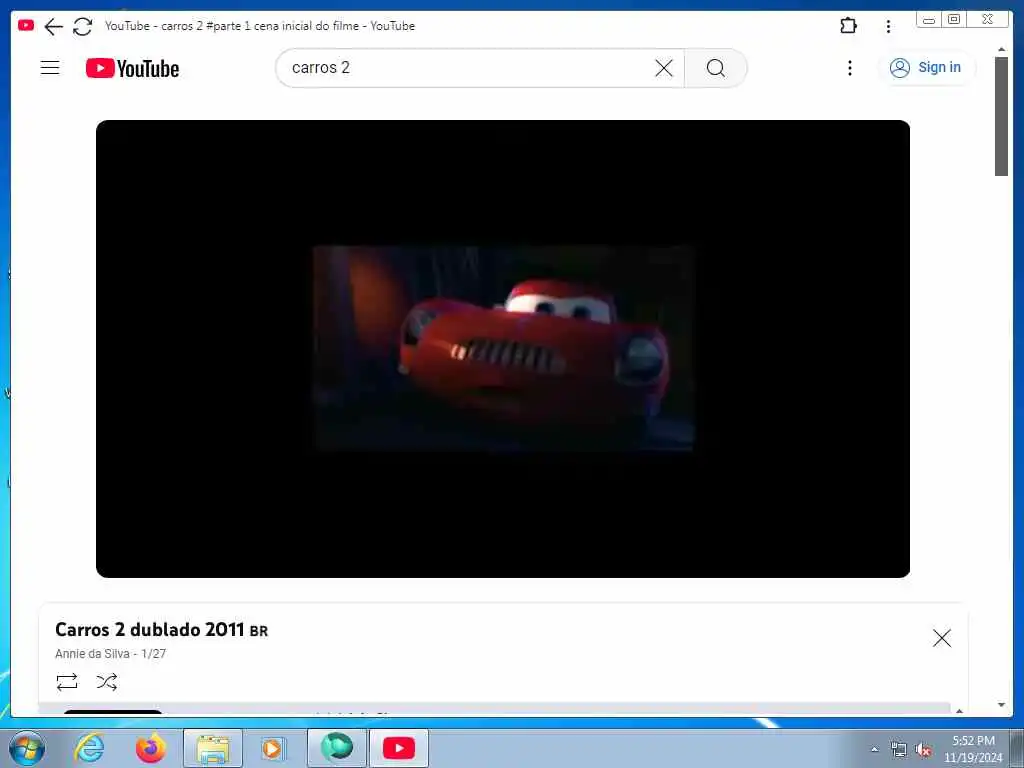Click the Sign in button
The height and width of the screenshot is (768, 1024).
926,67
